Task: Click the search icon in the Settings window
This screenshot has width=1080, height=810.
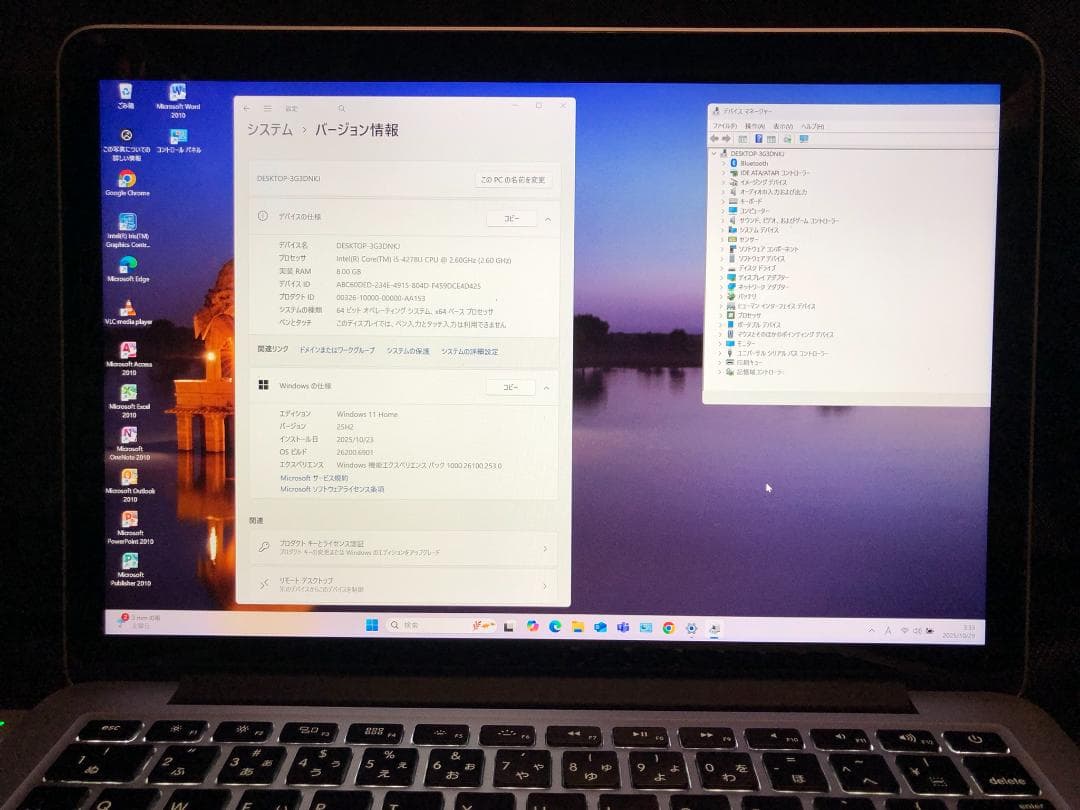Action: pyautogui.click(x=342, y=106)
